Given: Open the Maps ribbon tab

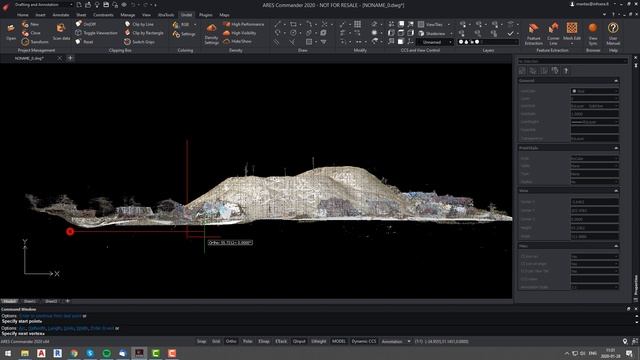Looking at the screenshot, I should click(x=224, y=15).
